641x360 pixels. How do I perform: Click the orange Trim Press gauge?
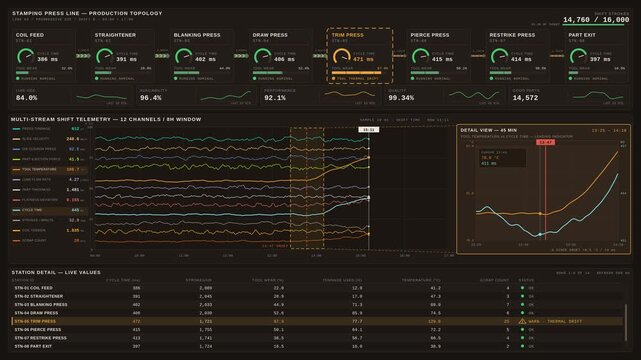[x=341, y=56]
